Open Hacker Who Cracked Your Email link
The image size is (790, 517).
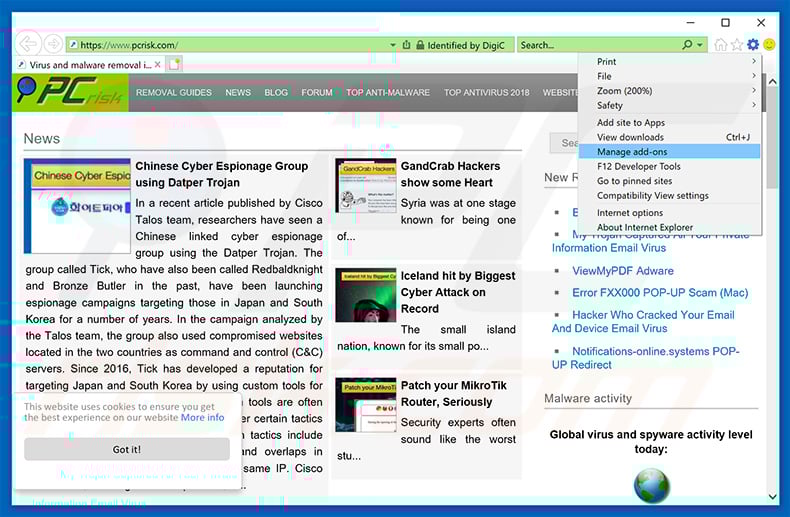click(643, 321)
